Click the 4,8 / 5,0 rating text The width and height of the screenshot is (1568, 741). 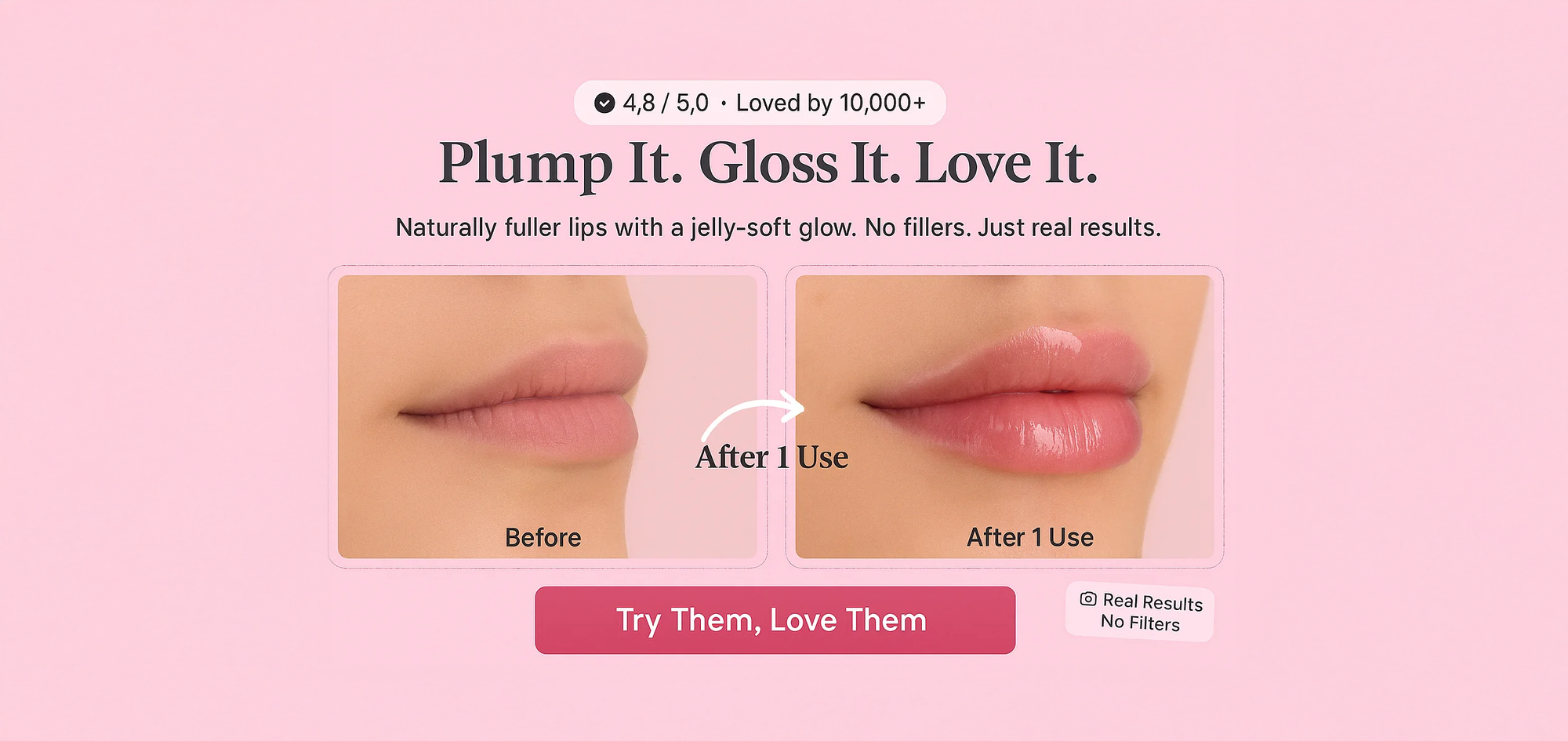[x=666, y=103]
